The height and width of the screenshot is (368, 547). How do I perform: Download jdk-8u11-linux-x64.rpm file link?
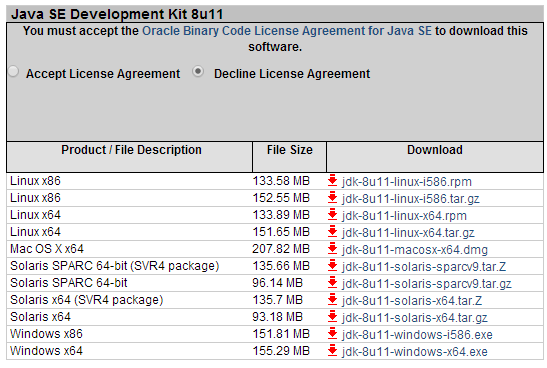point(404,216)
